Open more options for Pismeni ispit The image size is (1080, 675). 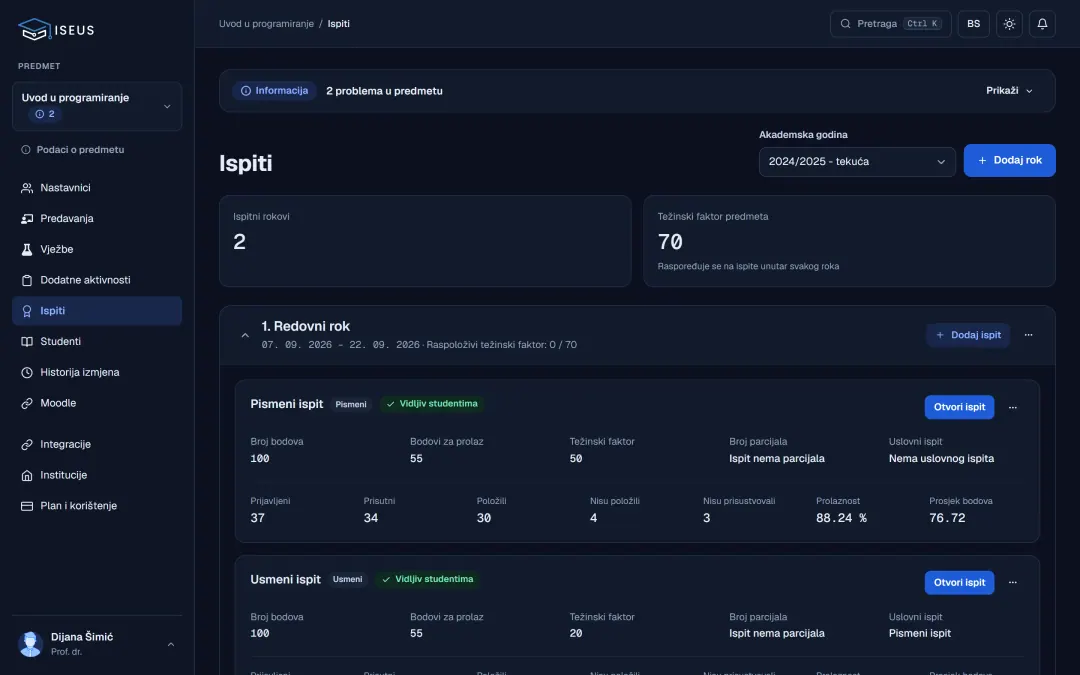point(1012,408)
